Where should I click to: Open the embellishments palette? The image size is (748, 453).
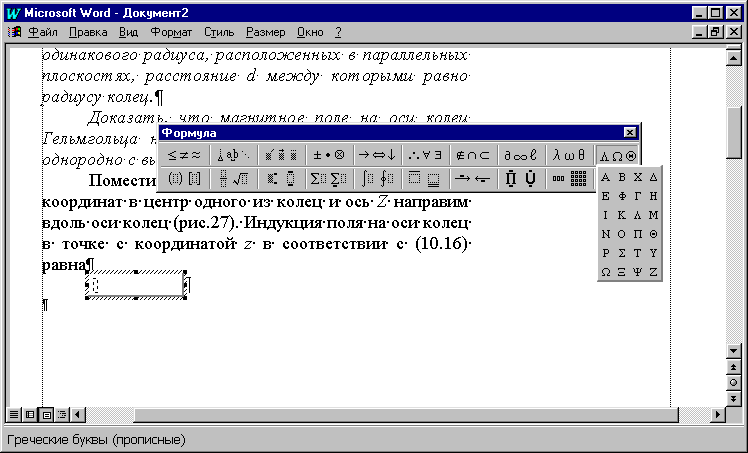point(281,155)
